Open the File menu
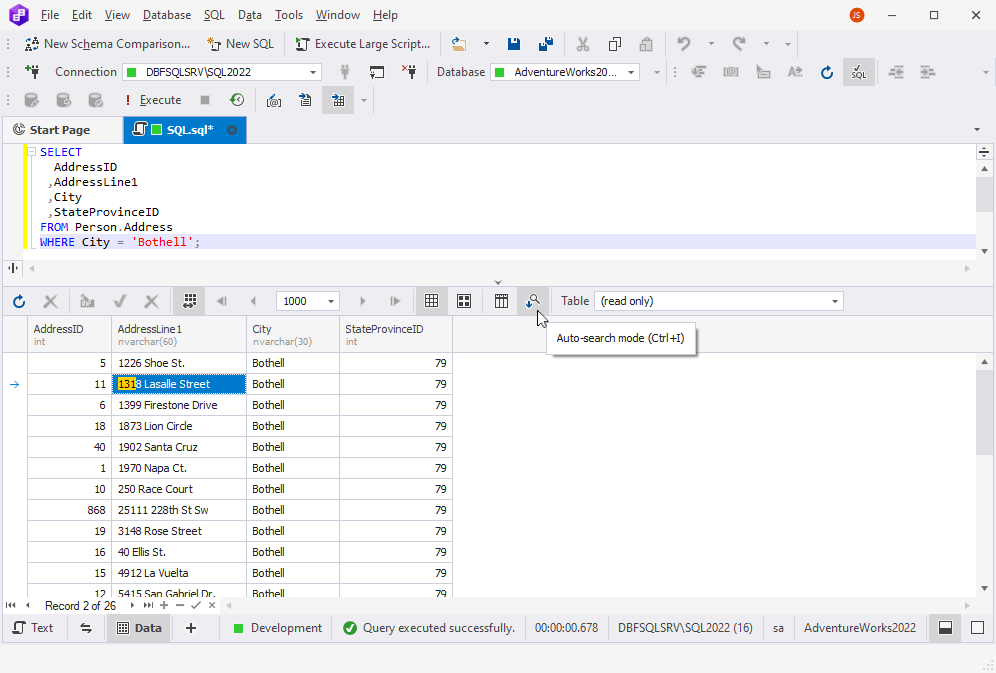The image size is (996, 673). [x=50, y=15]
